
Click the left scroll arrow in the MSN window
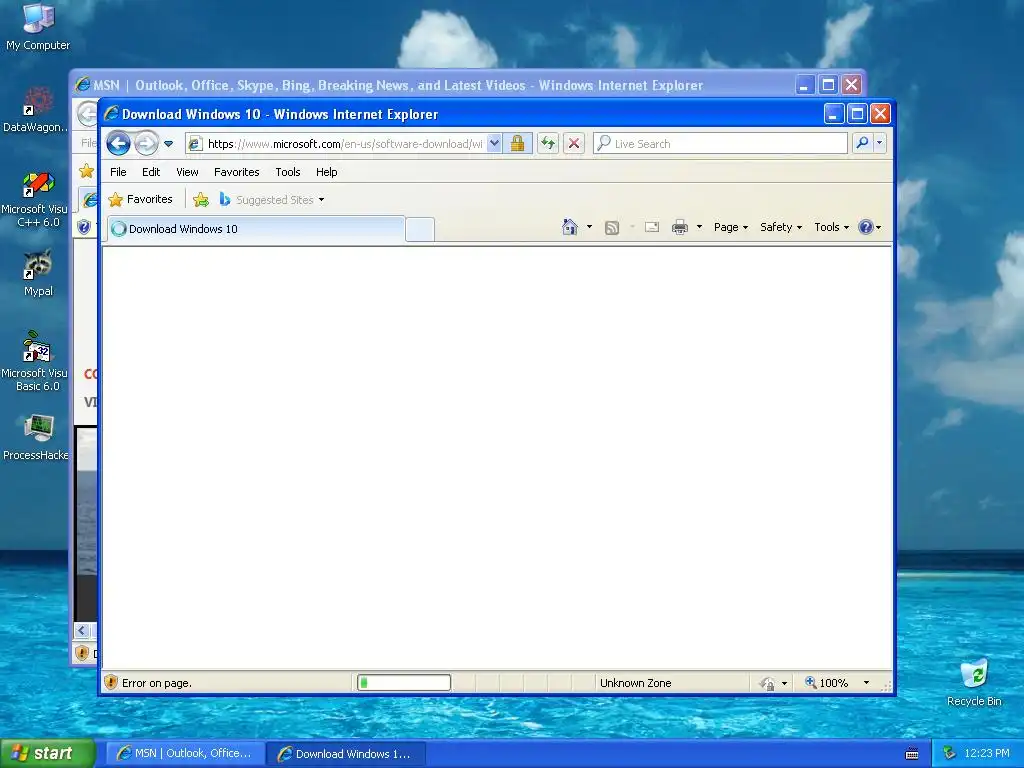click(82, 630)
